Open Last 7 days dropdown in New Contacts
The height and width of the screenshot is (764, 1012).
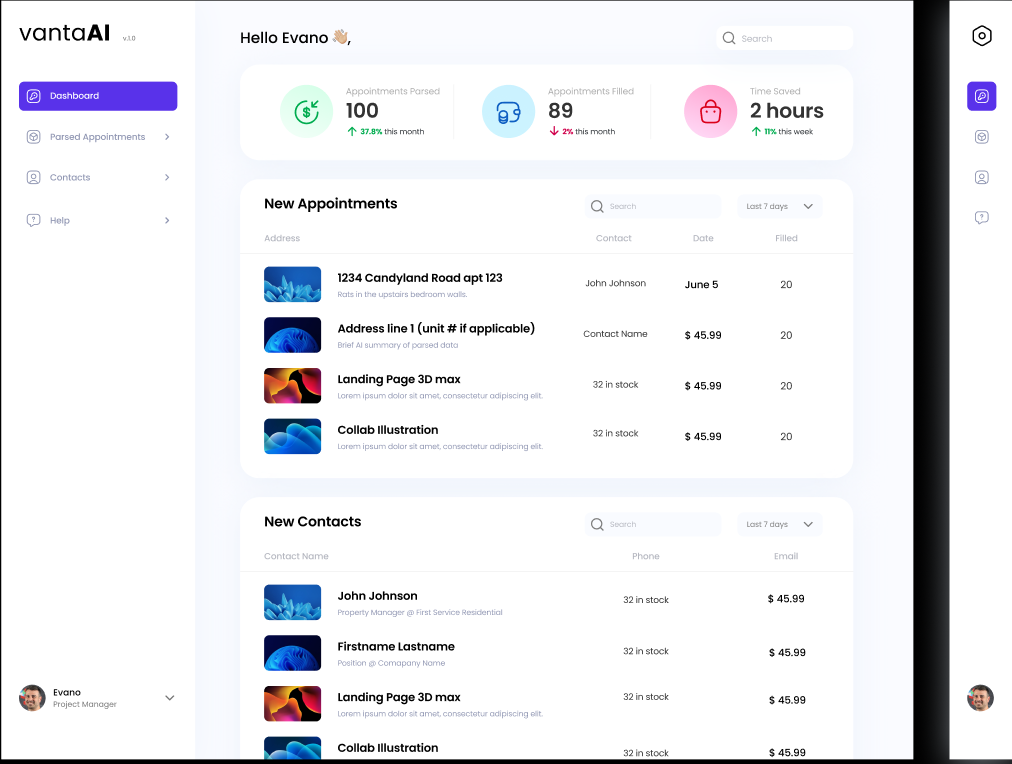coord(779,524)
